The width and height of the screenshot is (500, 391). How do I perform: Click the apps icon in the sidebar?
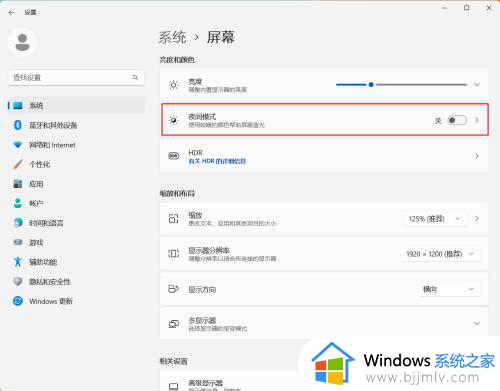coord(18,184)
